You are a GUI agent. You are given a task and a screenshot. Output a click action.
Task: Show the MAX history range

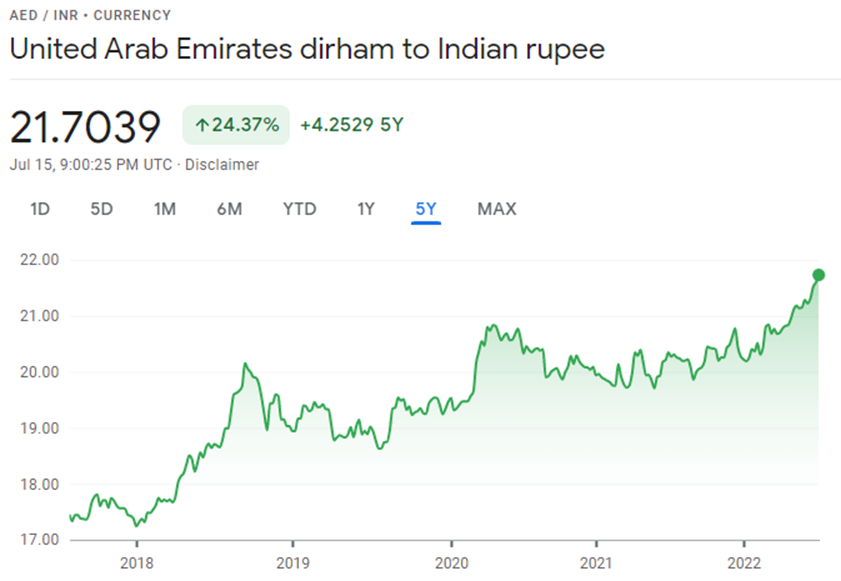(497, 209)
